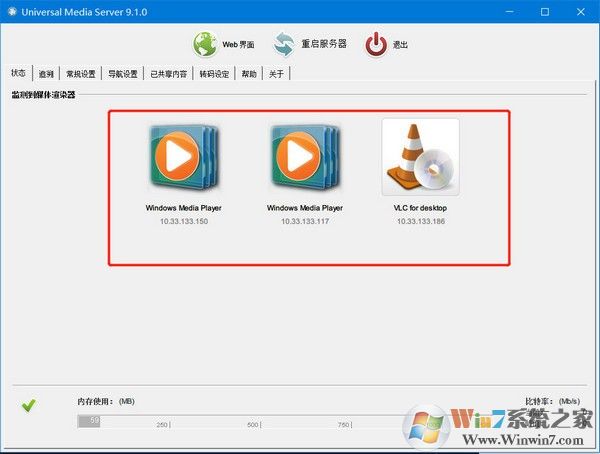Screen dimensions: 600x454
Task: Click the Web 界面 button label
Action: 238,44
